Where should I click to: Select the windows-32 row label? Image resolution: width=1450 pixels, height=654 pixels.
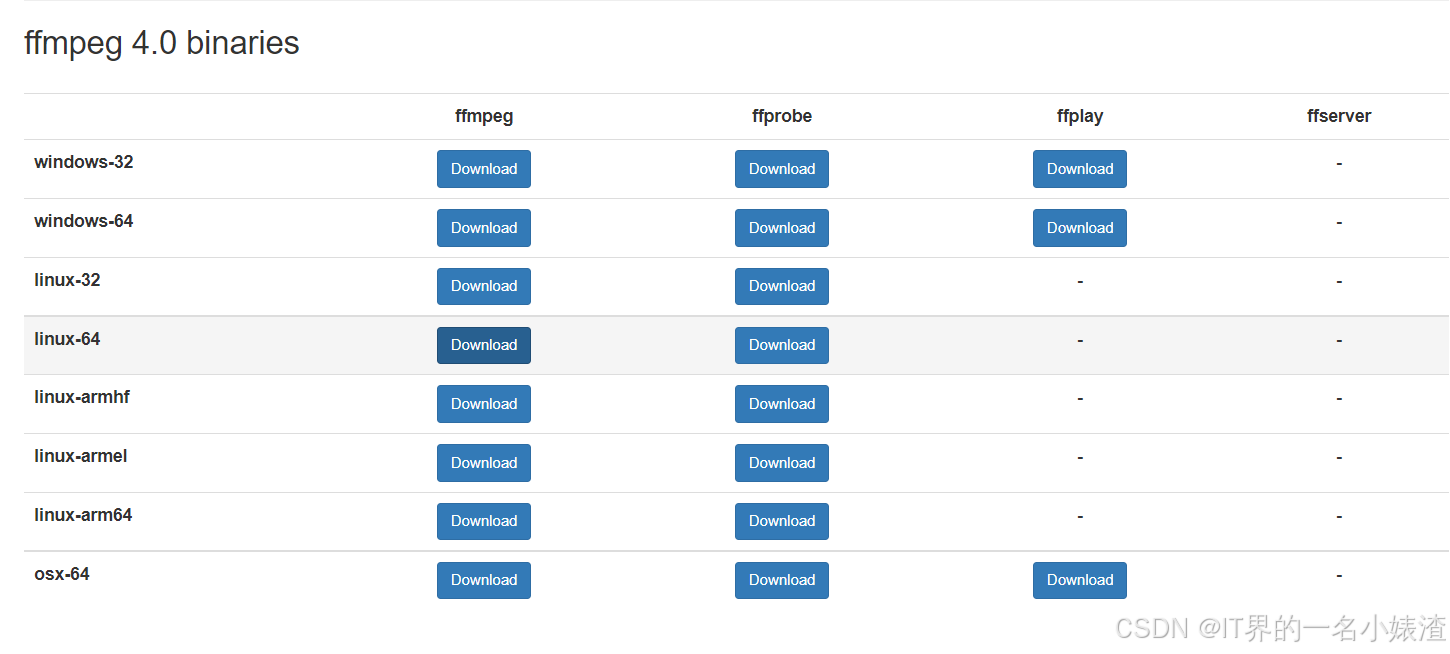coord(84,162)
